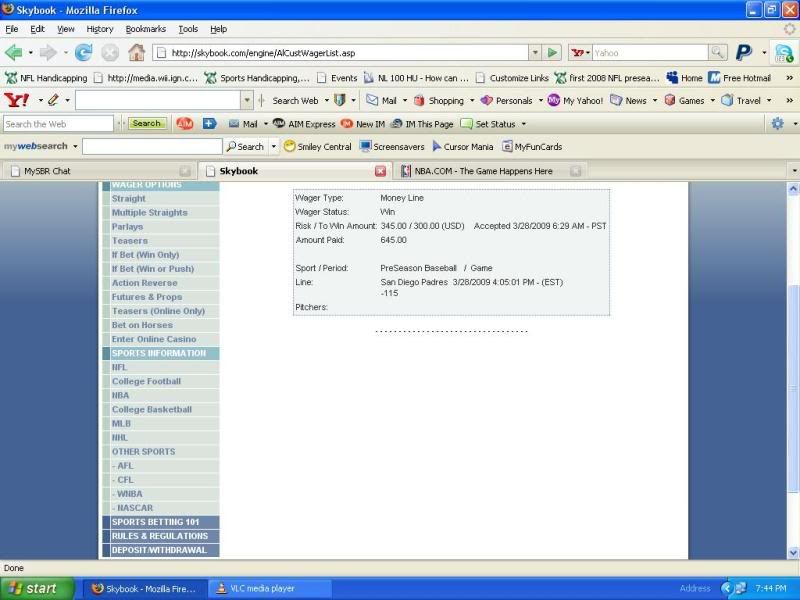Open the History menu
This screenshot has width=800, height=600.
click(99, 29)
